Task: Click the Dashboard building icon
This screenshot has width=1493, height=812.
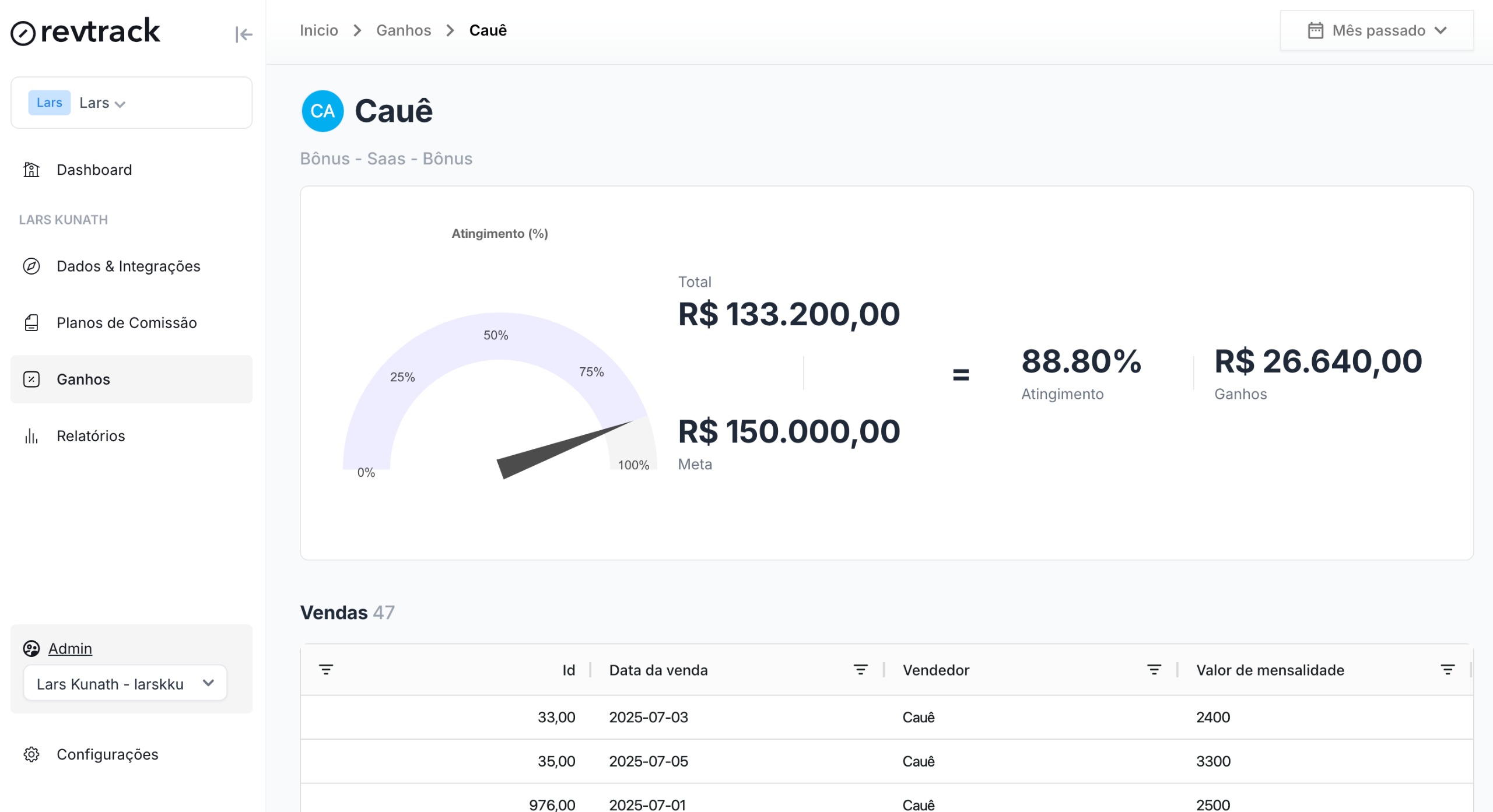Action: [31, 170]
